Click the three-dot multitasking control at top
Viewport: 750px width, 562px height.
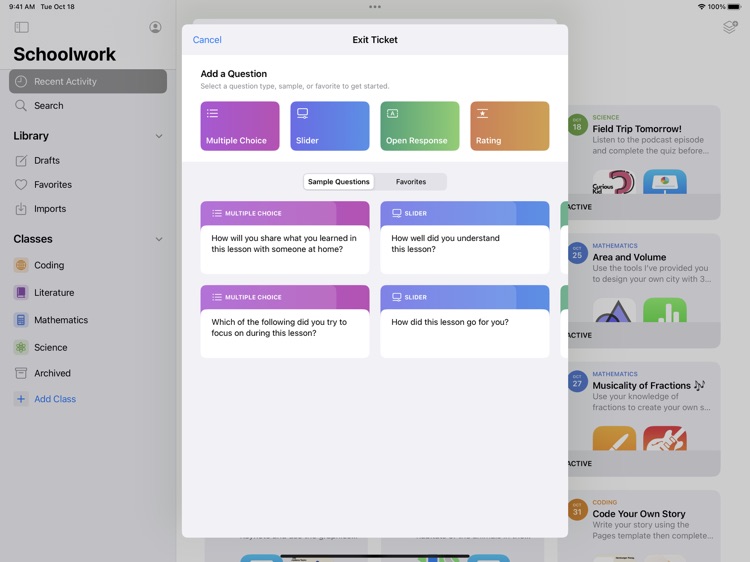375,7
